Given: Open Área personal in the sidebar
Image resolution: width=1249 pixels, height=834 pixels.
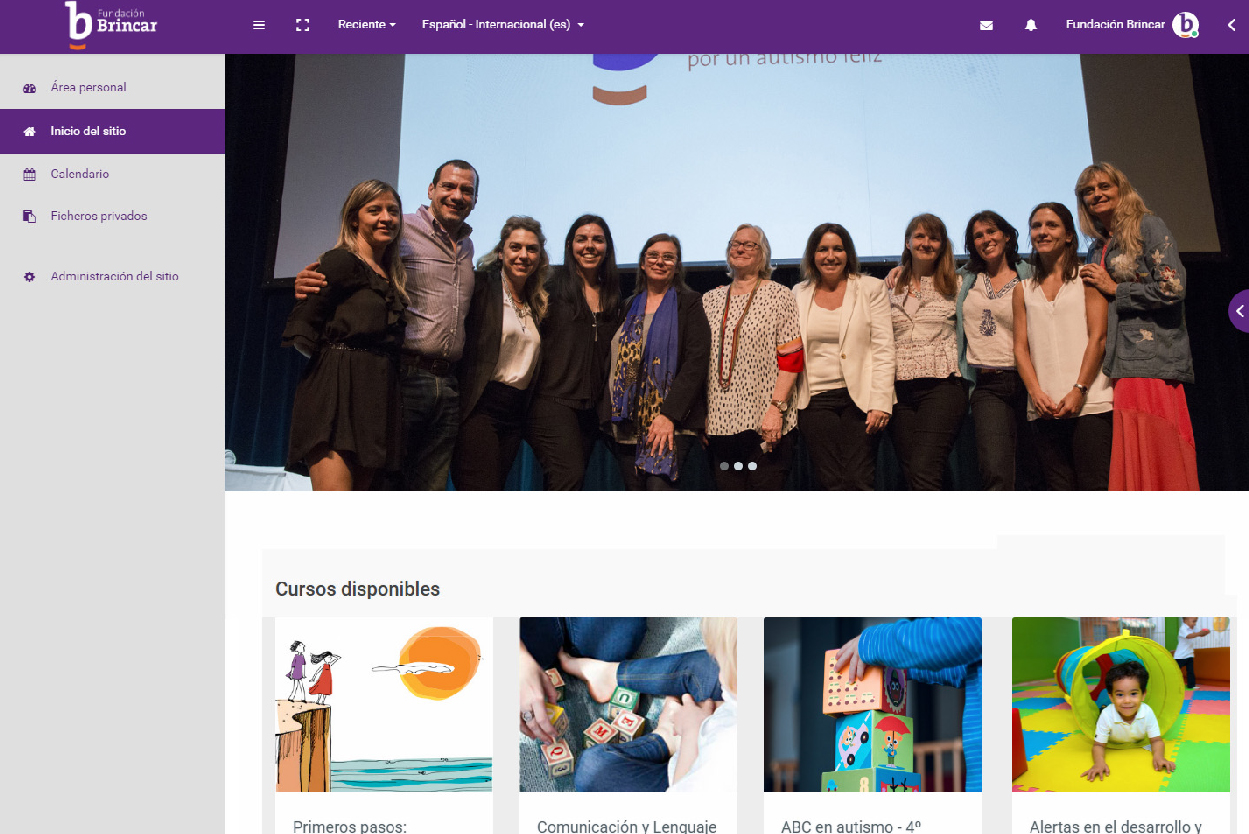Looking at the screenshot, I should tap(88, 88).
